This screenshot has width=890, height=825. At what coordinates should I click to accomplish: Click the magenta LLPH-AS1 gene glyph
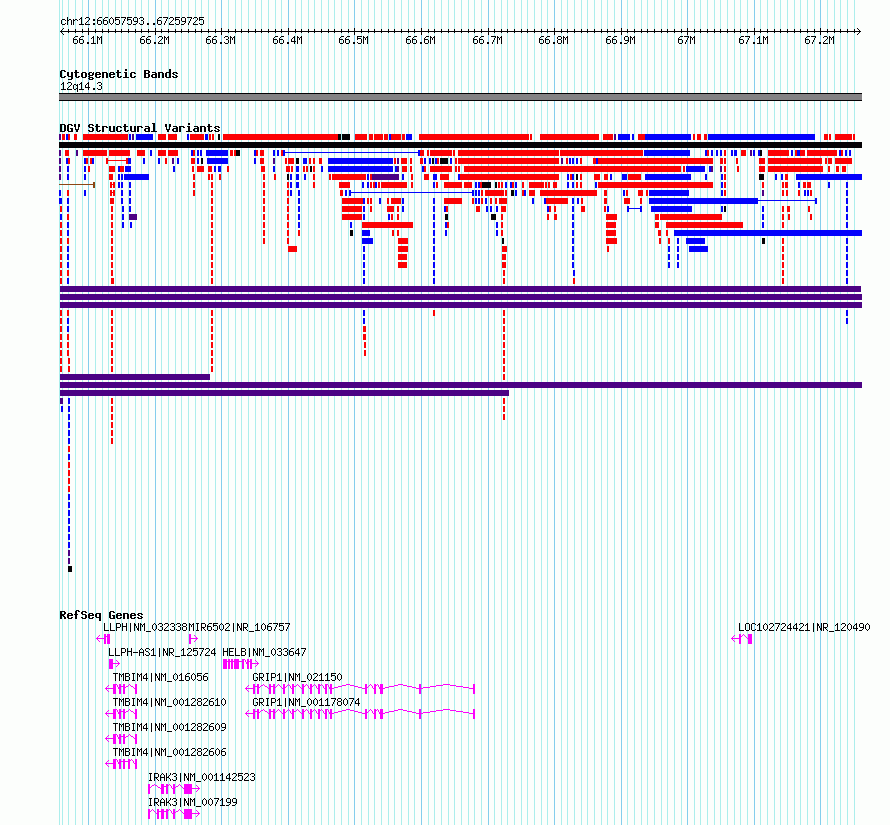click(114, 664)
